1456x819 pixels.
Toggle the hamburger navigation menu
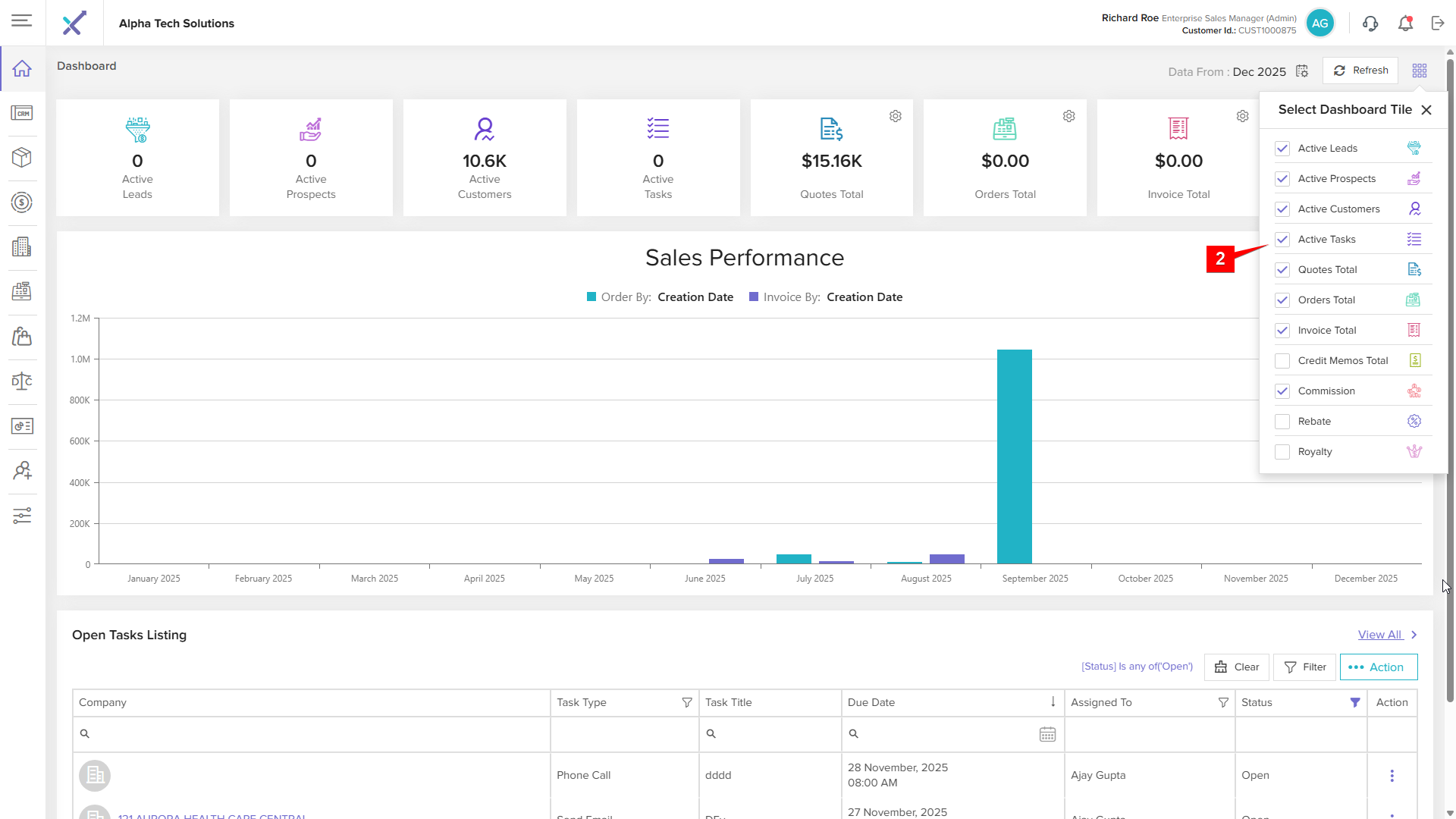pos(22,20)
